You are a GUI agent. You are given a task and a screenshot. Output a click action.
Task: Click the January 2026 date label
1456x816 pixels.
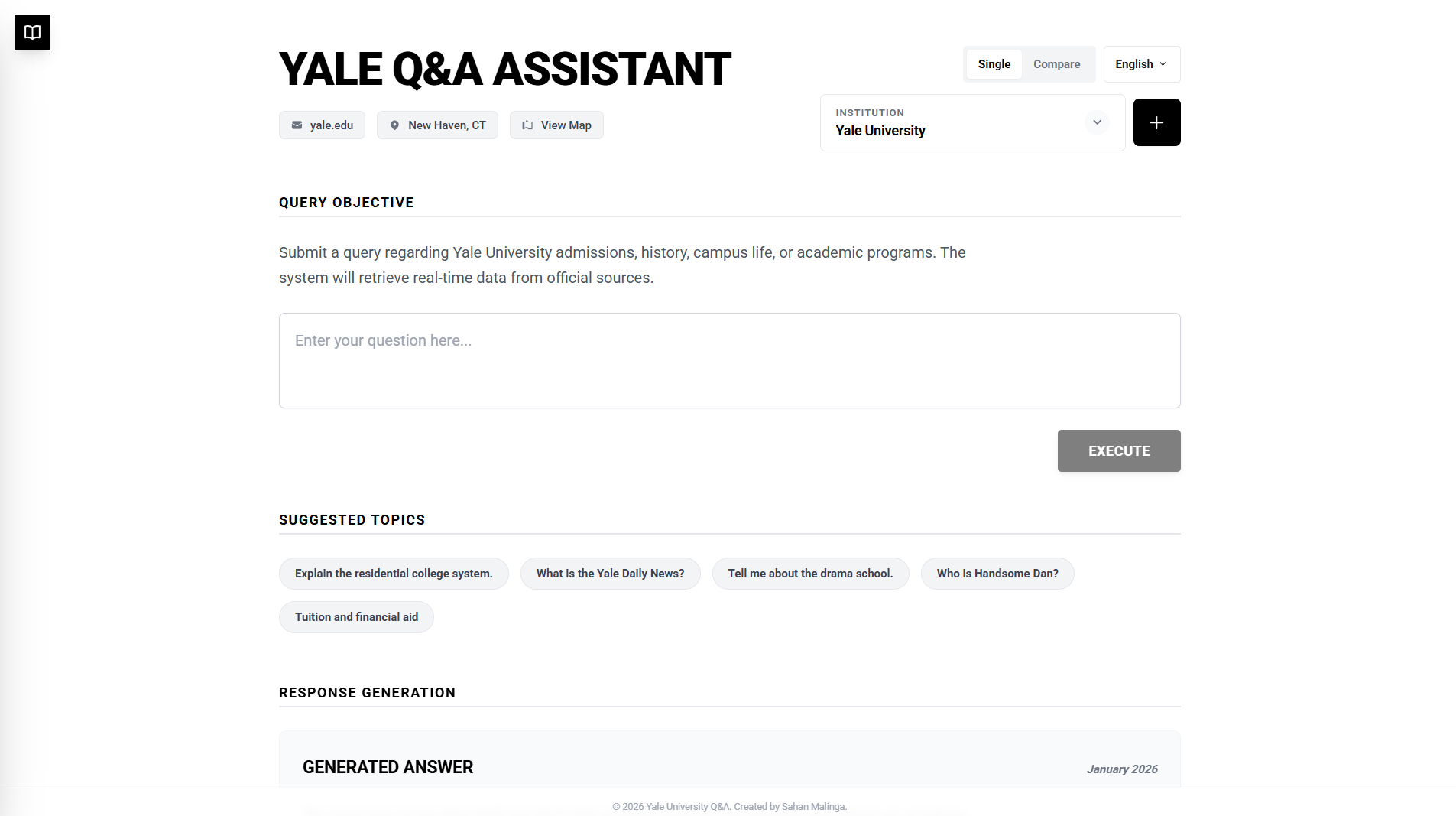click(x=1122, y=769)
